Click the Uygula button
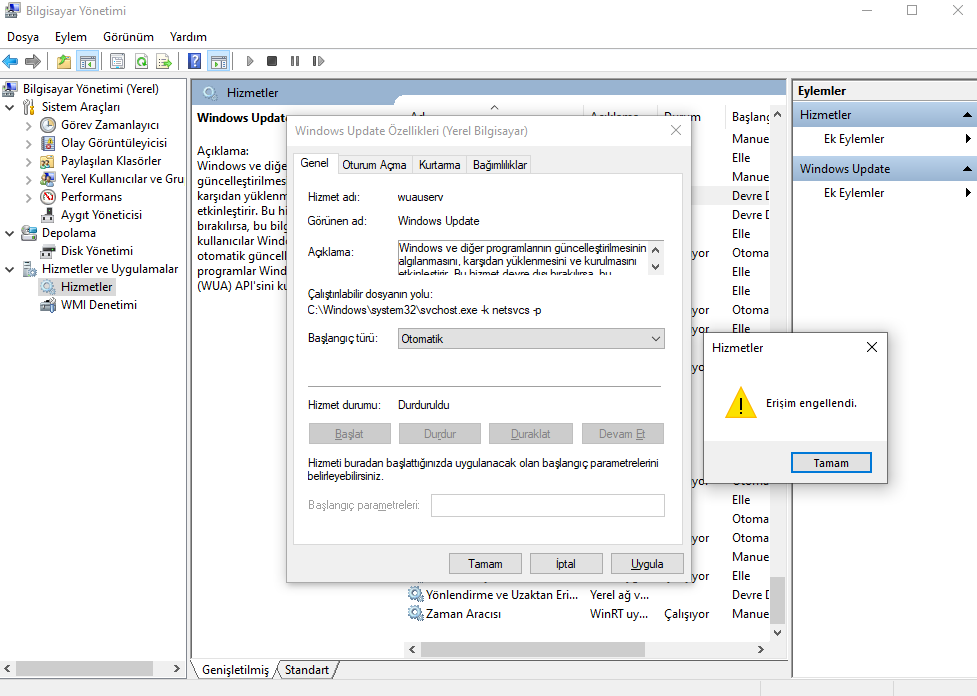 [x=647, y=564]
